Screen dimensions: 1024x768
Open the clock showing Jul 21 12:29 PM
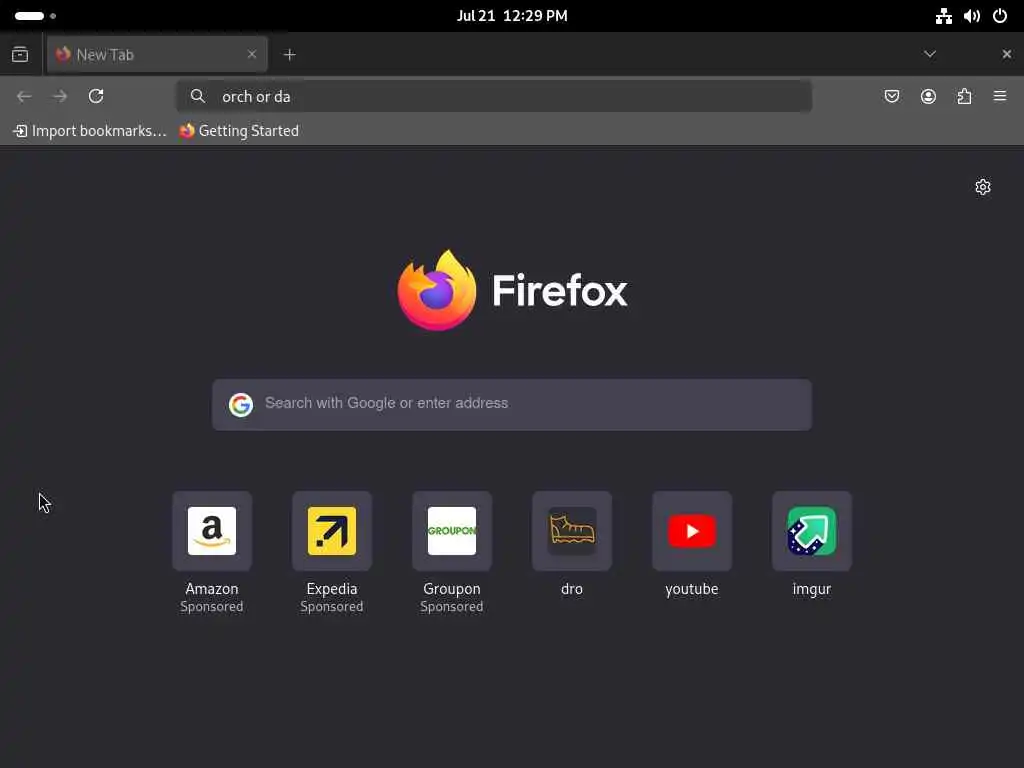[x=512, y=16]
